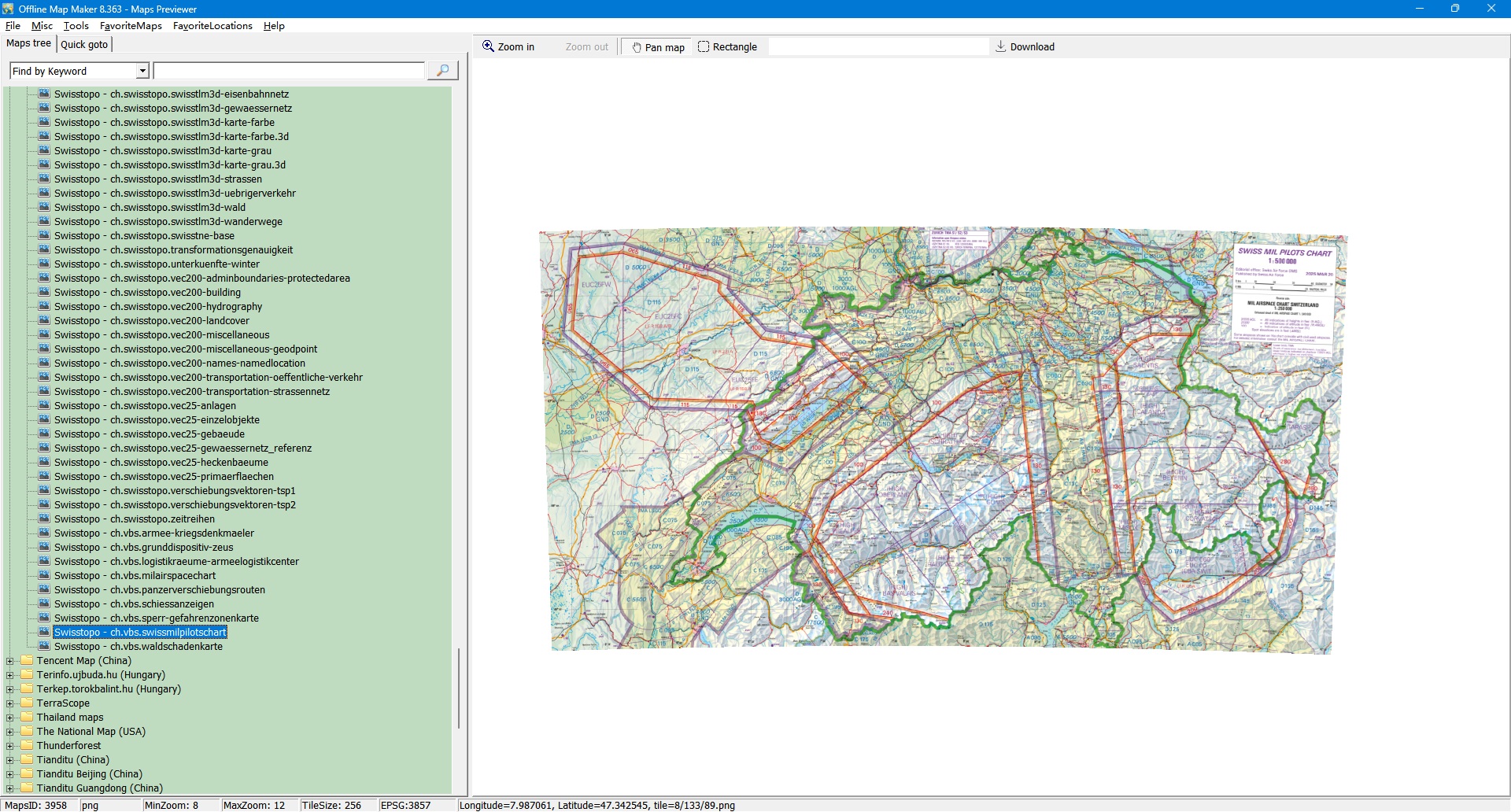Expand the Thailand maps tree node
Screen dimensions: 1511x812
point(9,718)
